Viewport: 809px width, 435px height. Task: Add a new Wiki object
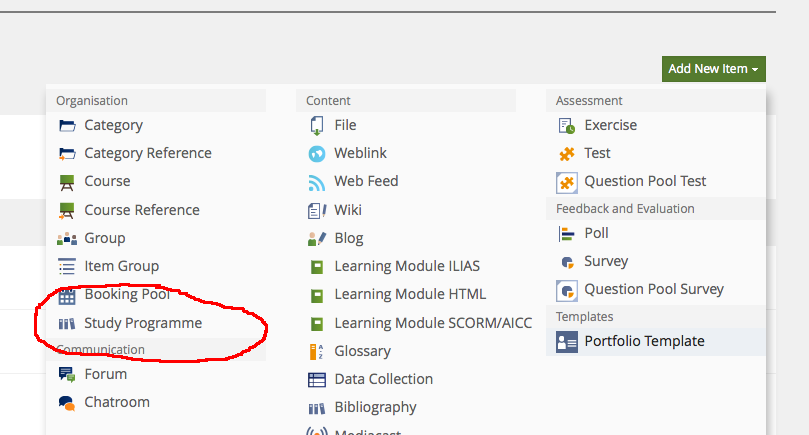pos(348,210)
